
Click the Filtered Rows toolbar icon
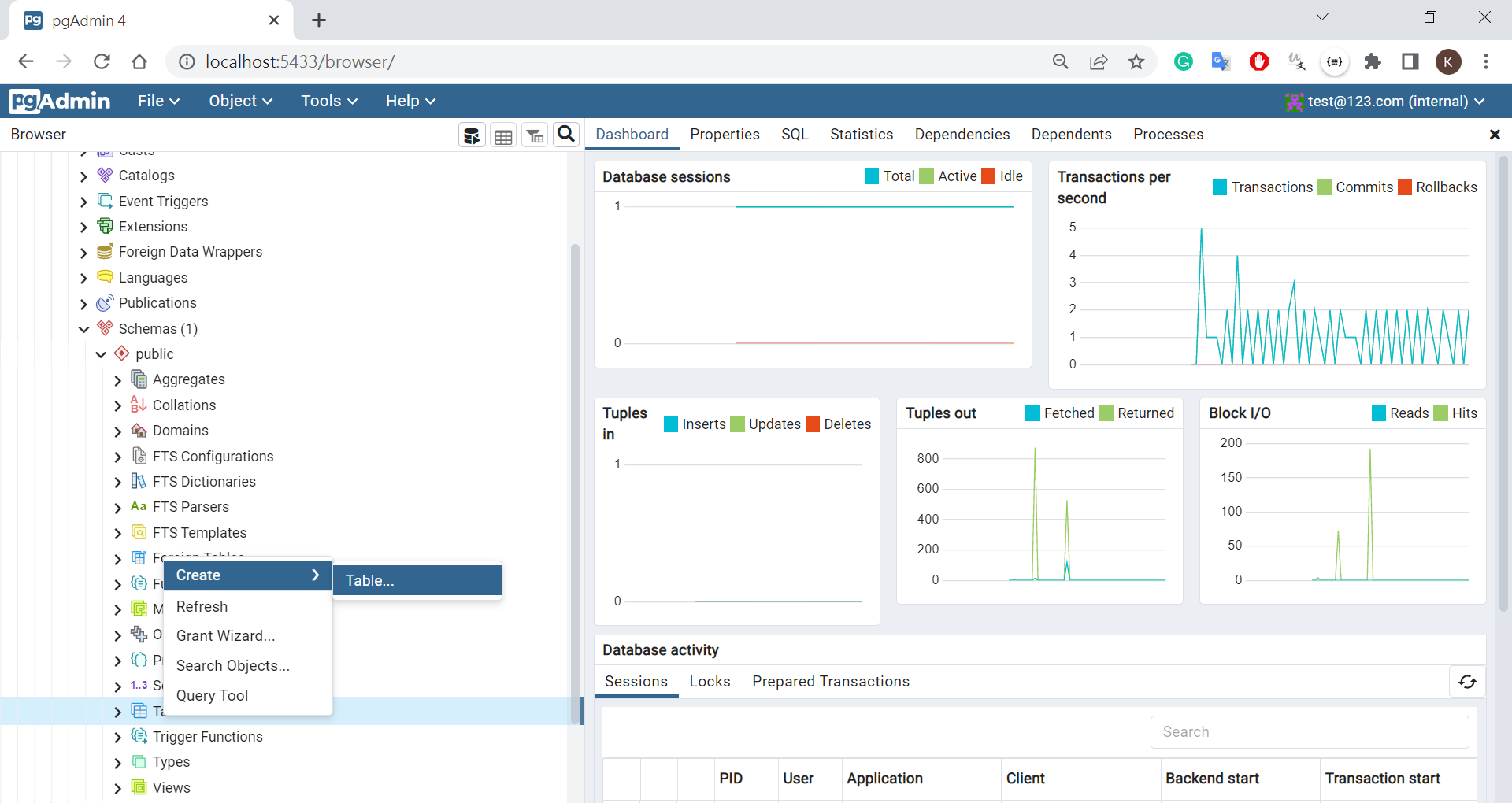535,135
